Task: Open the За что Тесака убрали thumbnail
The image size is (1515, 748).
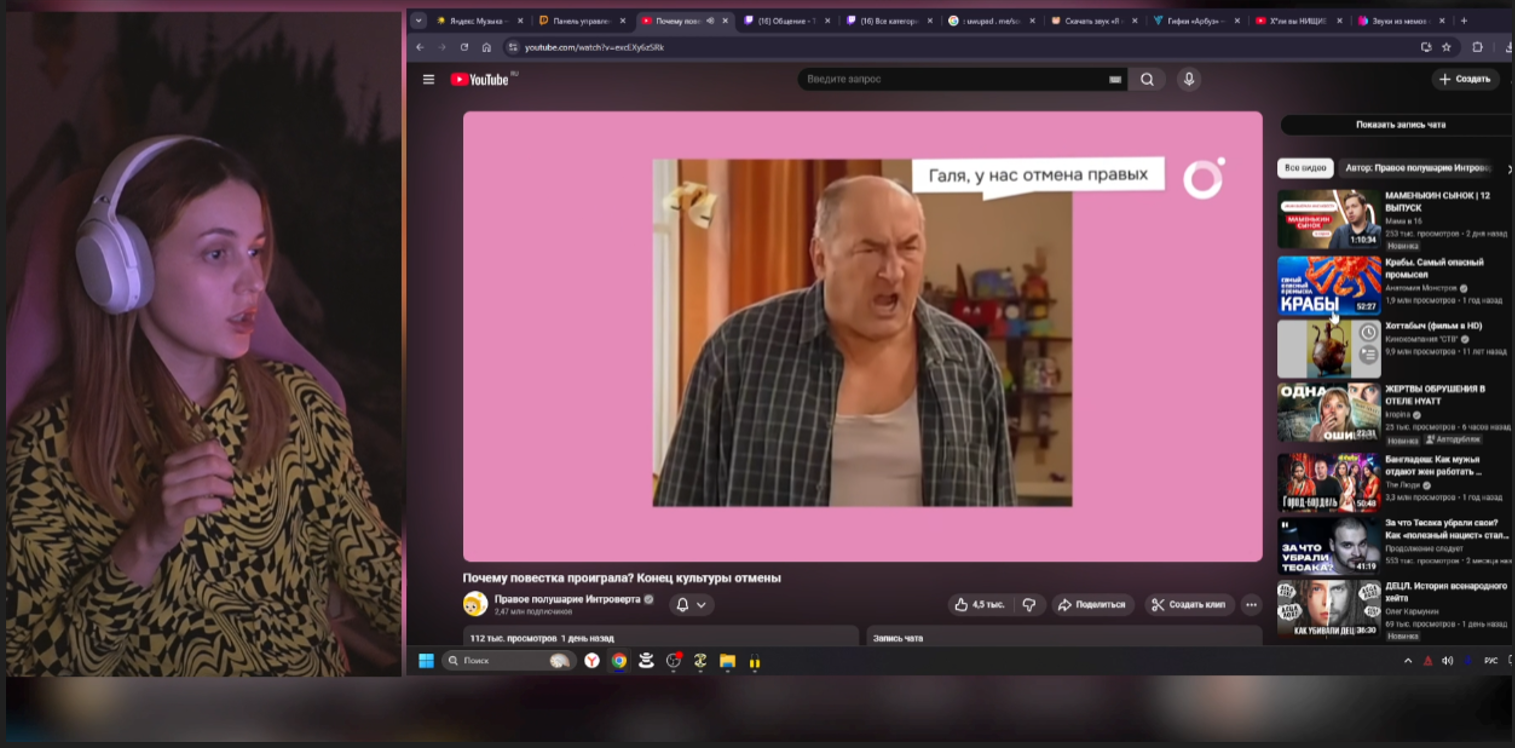Action: (1329, 545)
